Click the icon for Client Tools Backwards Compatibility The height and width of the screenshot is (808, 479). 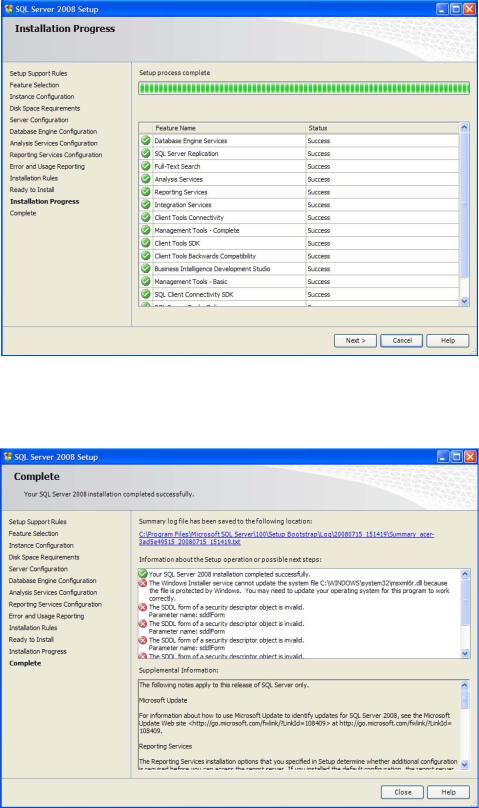[x=146, y=256]
